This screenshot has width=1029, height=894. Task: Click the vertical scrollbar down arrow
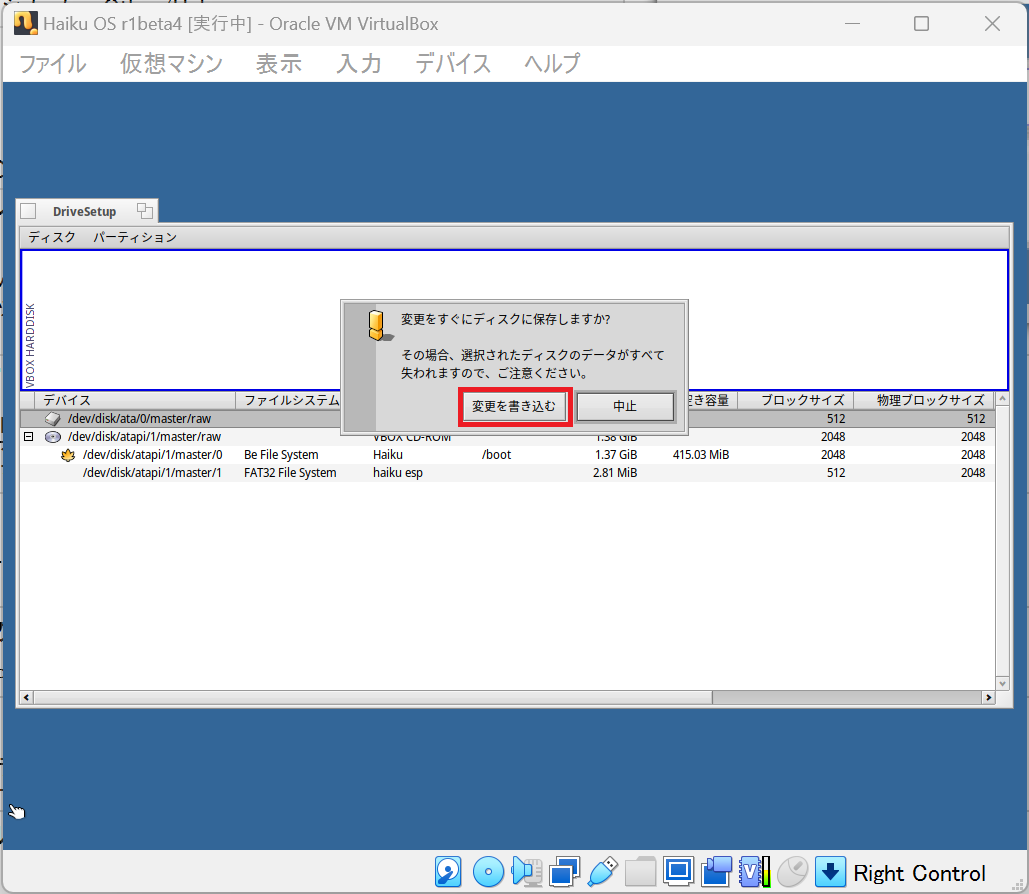pyautogui.click(x=1002, y=683)
